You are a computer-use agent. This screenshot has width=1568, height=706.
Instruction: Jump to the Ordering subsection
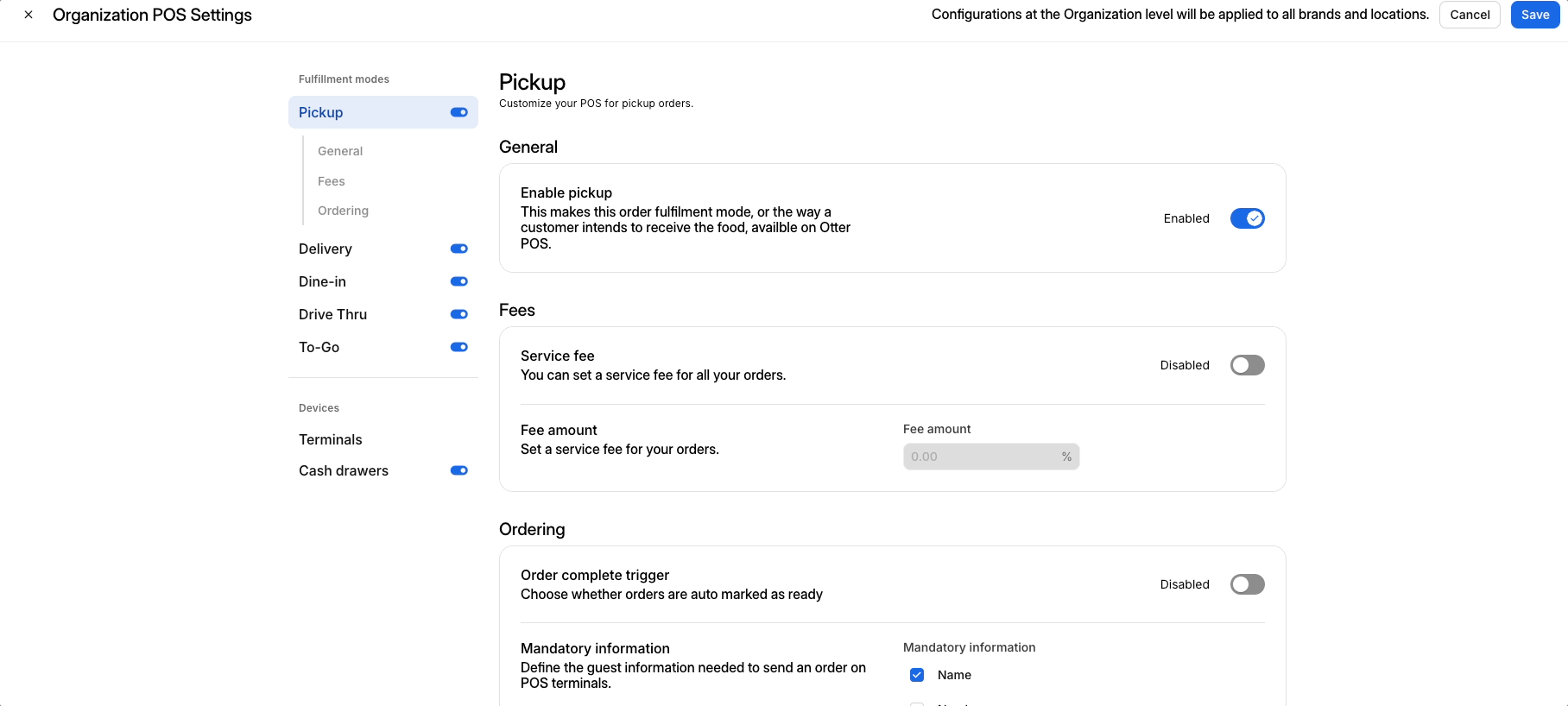click(343, 211)
